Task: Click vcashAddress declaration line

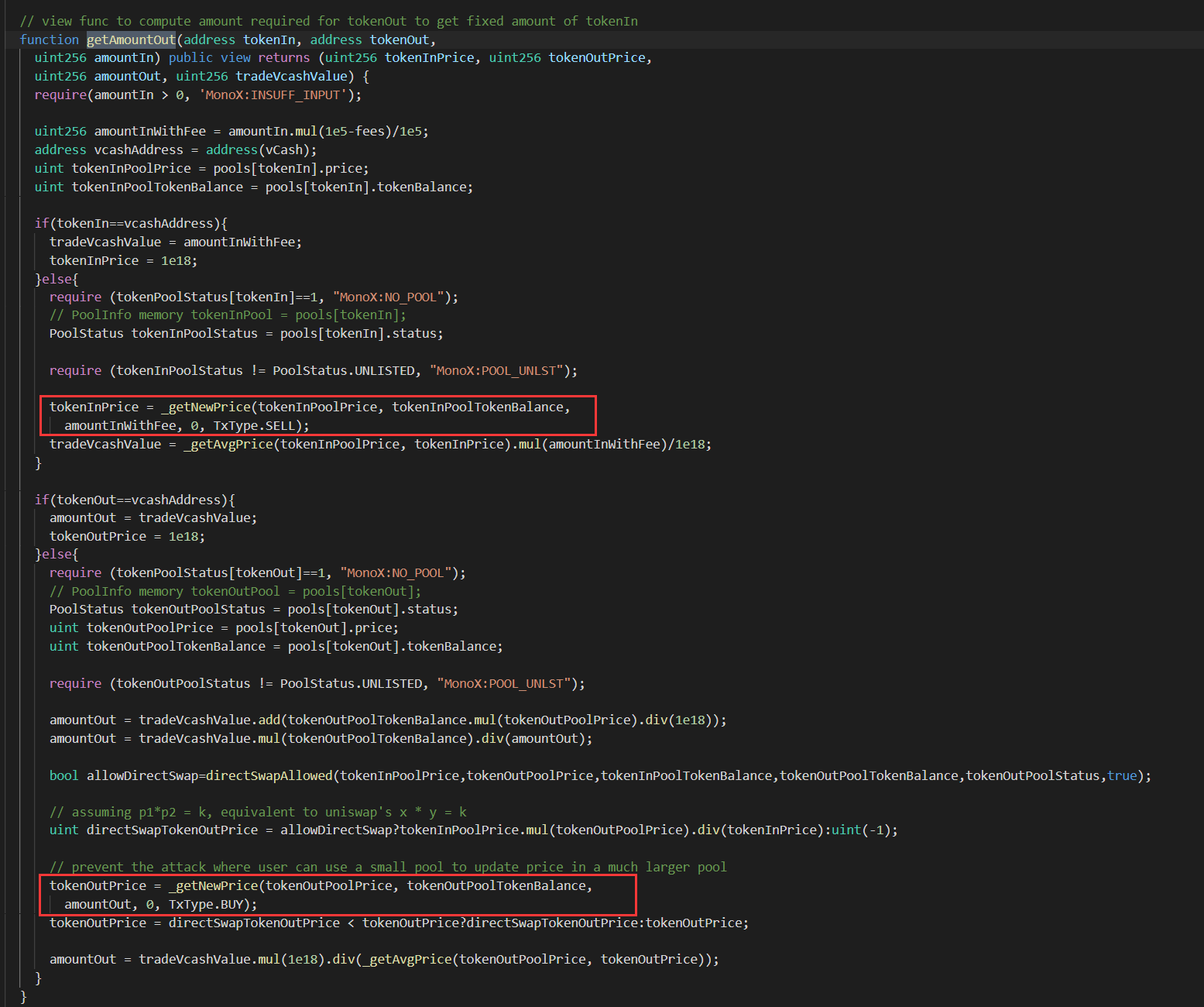Action: pos(176,150)
